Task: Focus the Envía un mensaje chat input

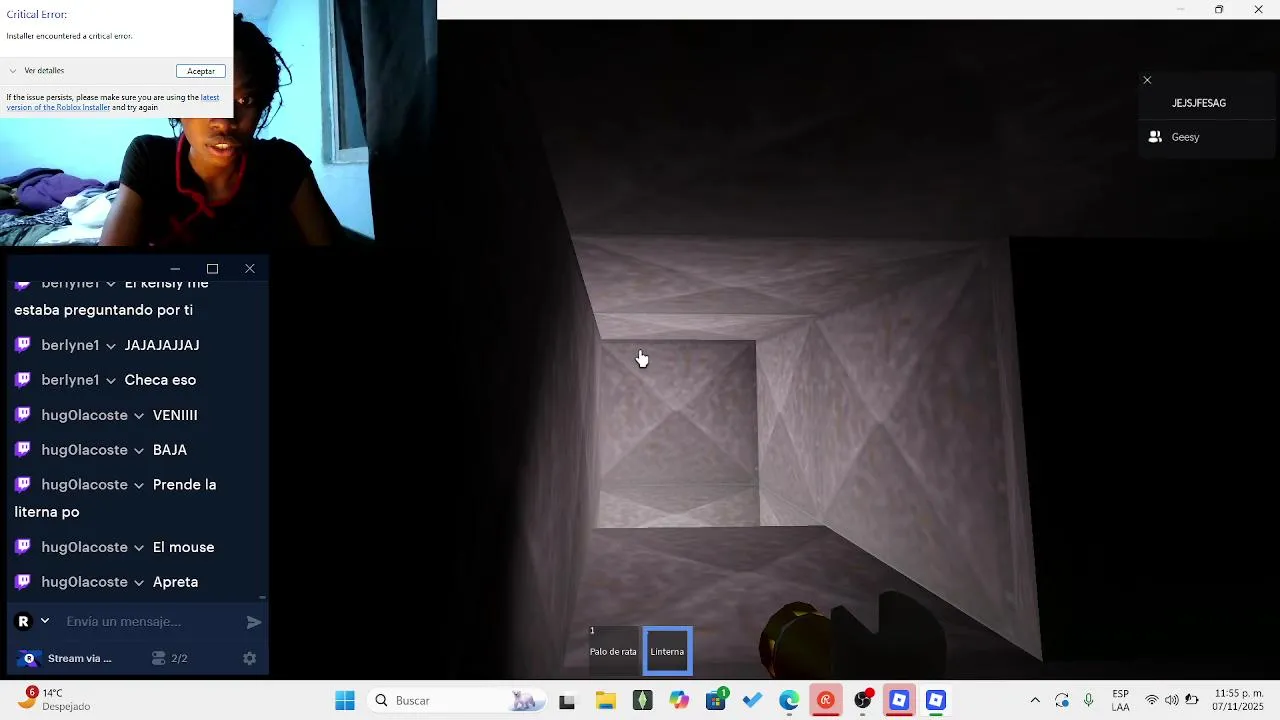Action: [150, 622]
